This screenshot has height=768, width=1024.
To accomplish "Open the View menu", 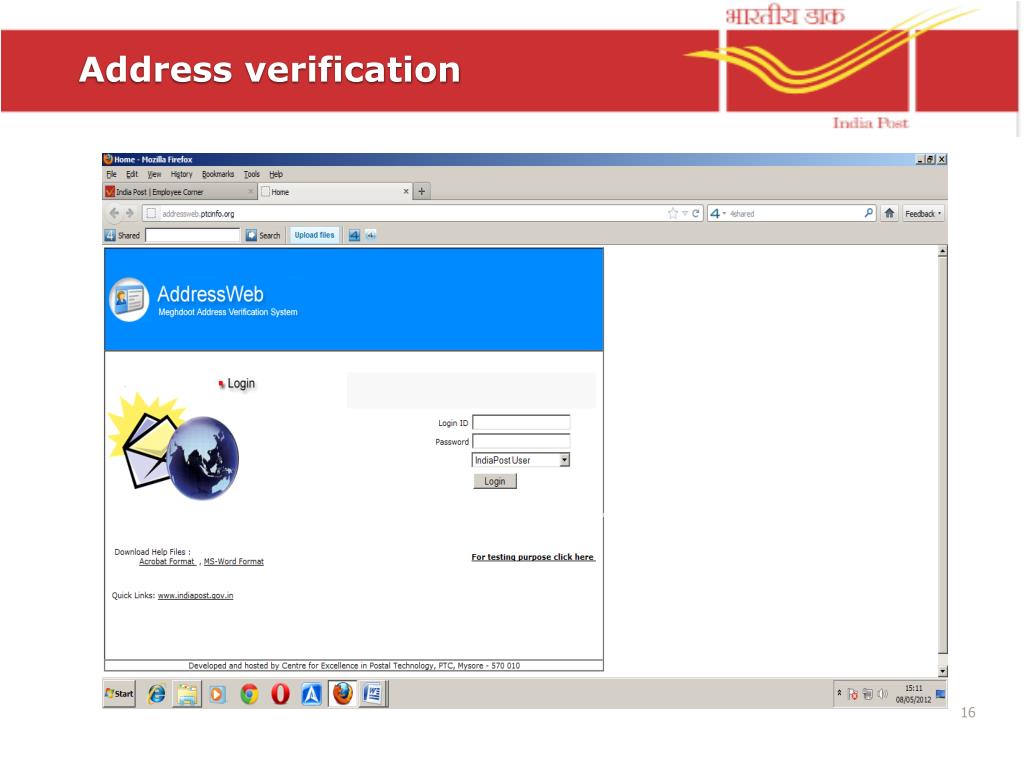I will click(x=154, y=174).
